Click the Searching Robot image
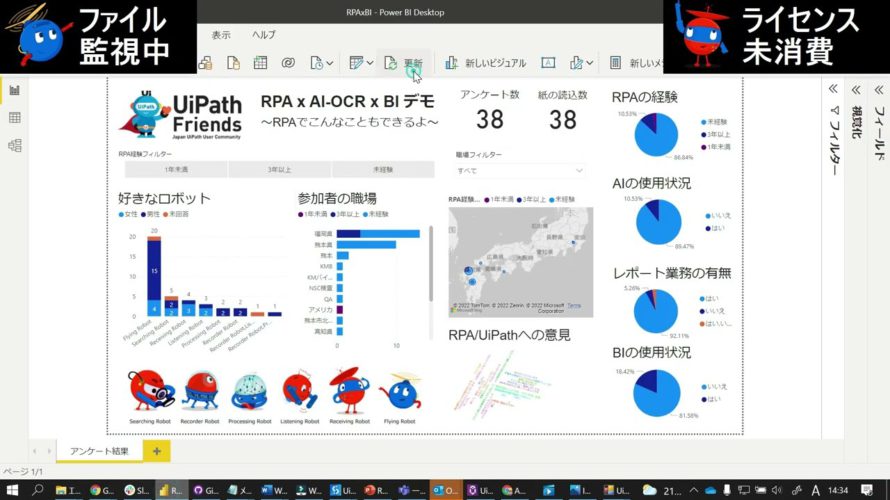 pos(150,391)
